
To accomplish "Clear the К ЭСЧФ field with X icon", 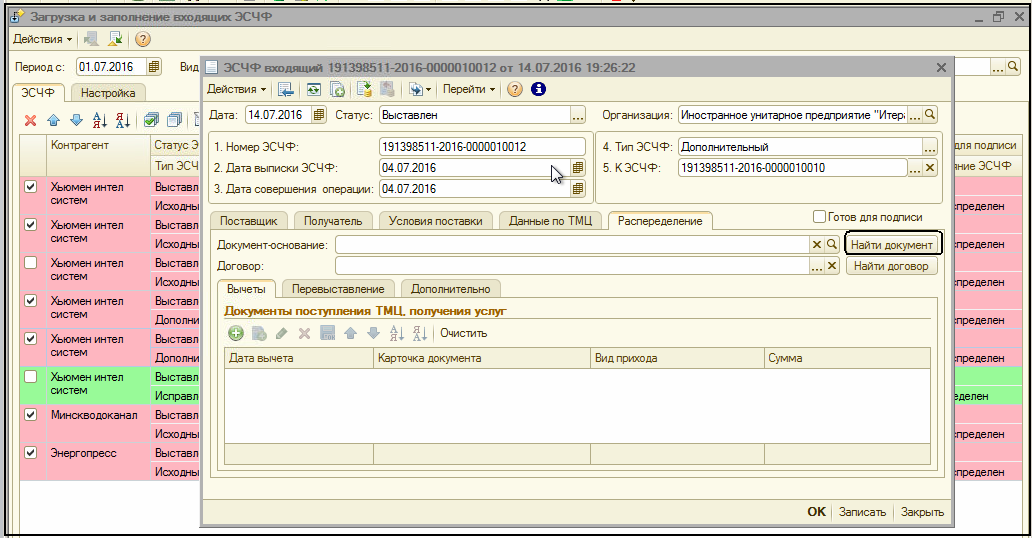I will click(x=930, y=168).
